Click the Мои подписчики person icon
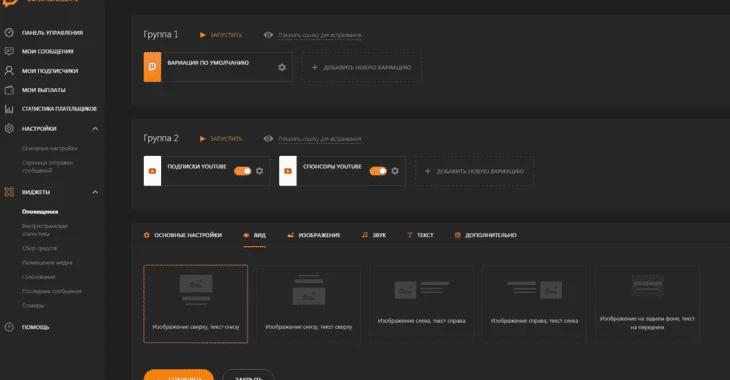 [9, 70]
